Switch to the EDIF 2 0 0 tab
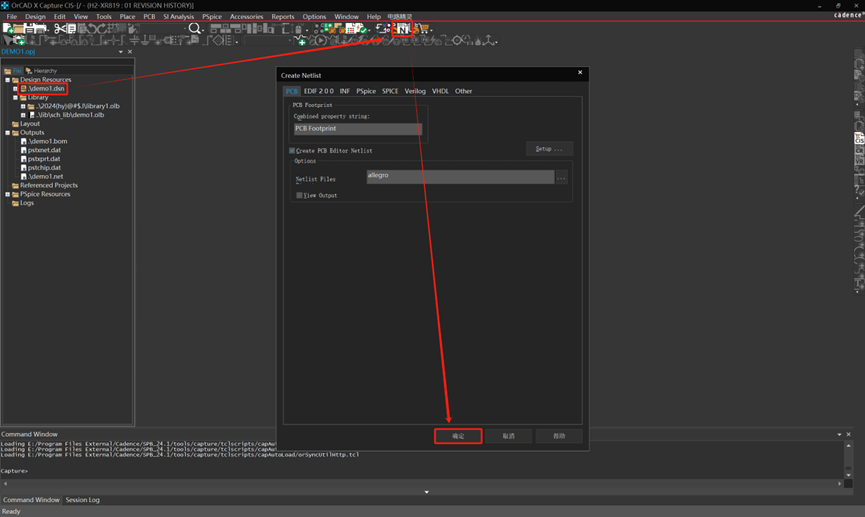This screenshot has height=517, width=865. (x=318, y=91)
